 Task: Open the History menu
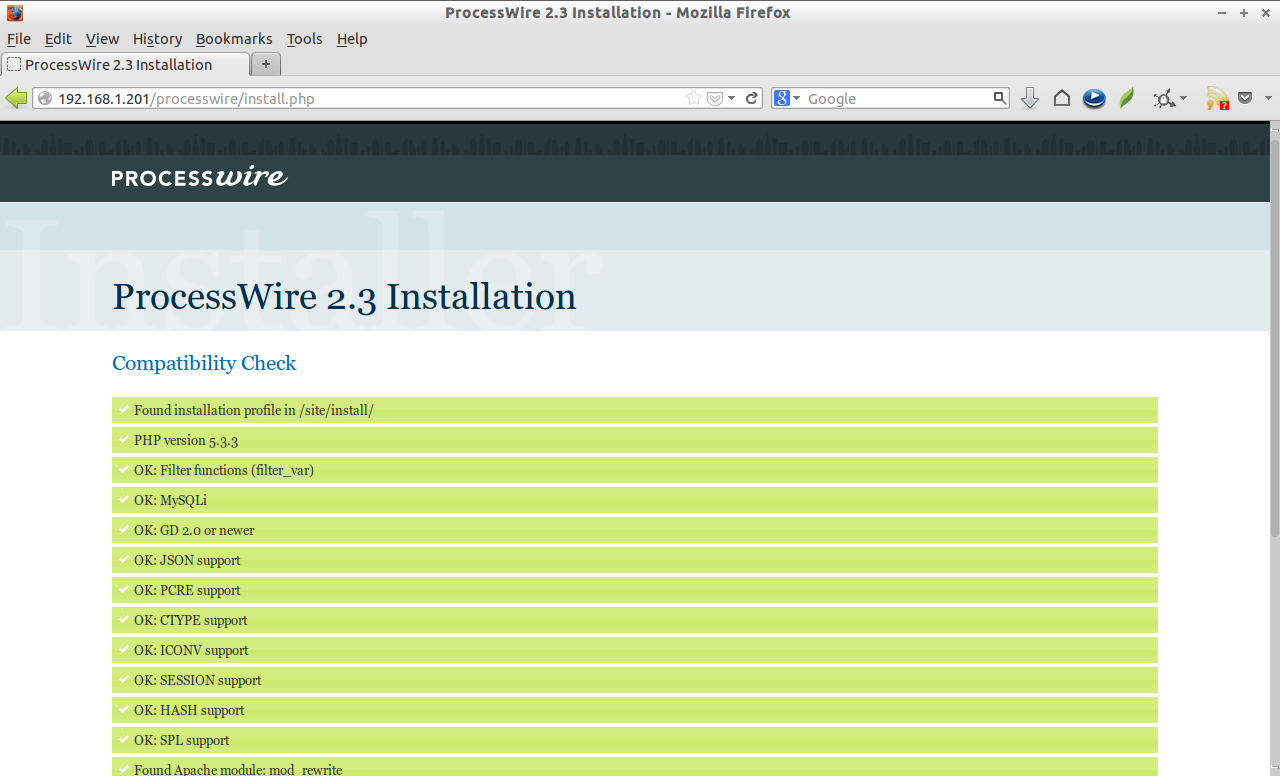(x=157, y=39)
